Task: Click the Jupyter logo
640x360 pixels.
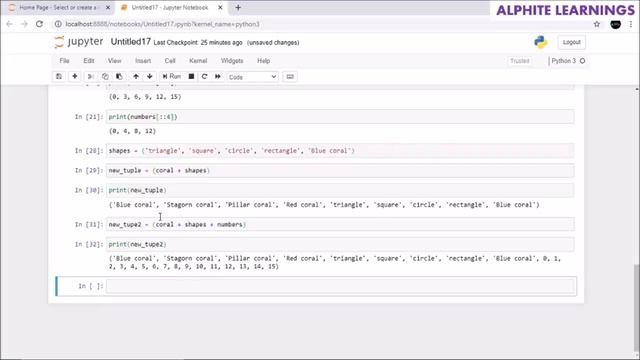Action: click(79, 42)
